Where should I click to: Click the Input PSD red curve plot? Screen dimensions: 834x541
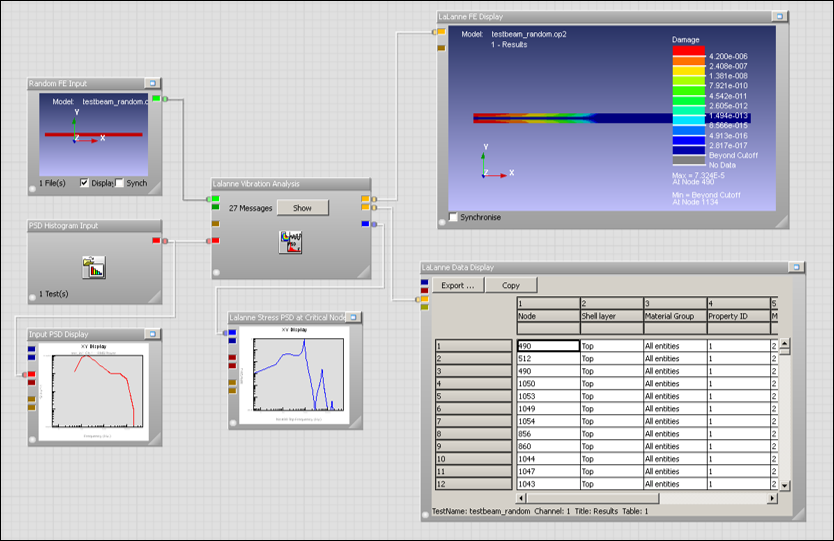click(97, 392)
